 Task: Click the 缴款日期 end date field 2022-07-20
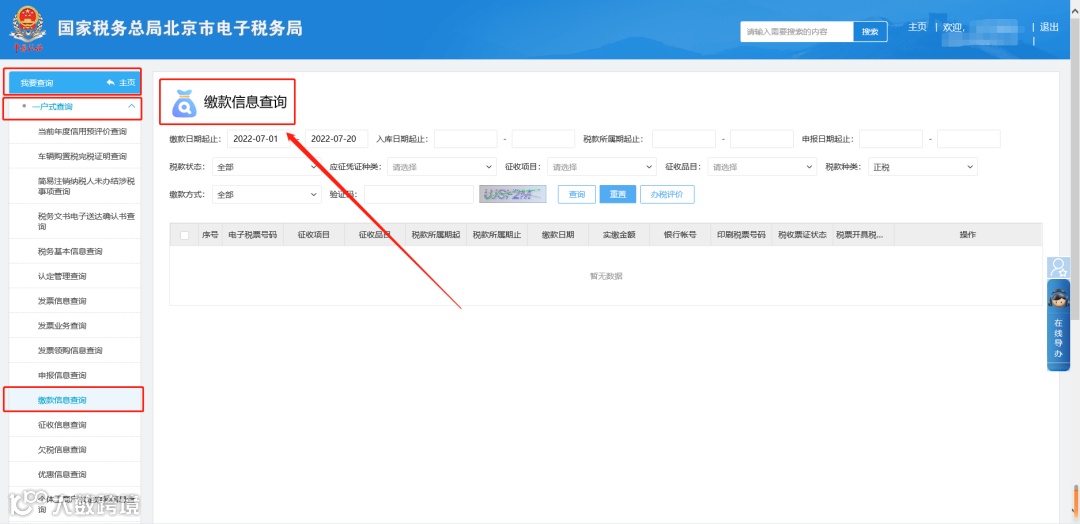click(x=337, y=138)
